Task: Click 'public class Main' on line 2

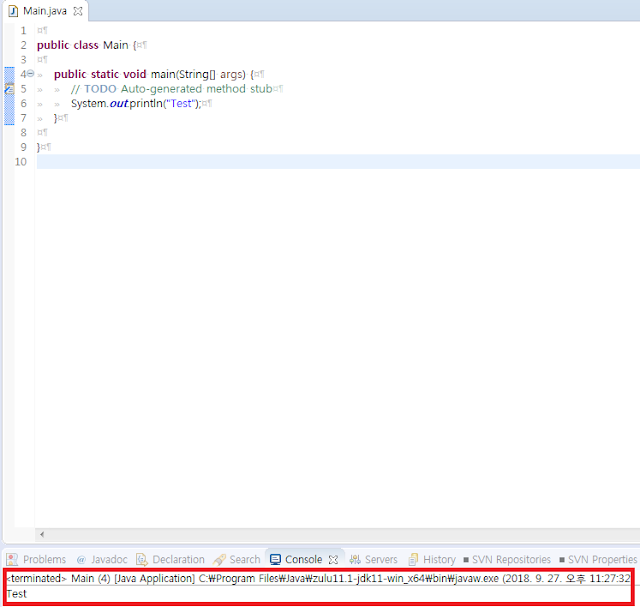Action: tap(83, 45)
